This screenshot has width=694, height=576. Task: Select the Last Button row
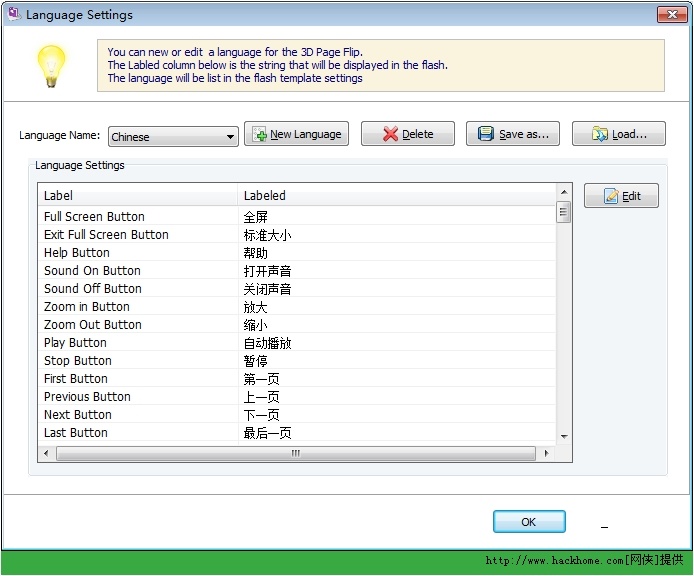click(x=297, y=433)
